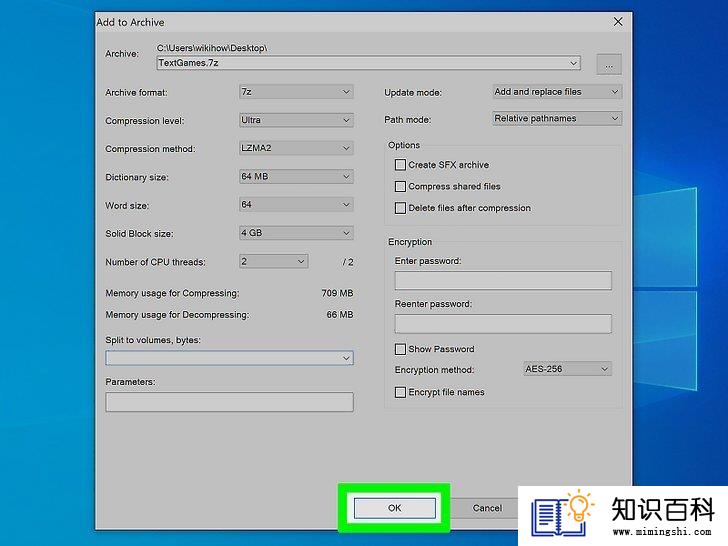The image size is (728, 546).
Task: Check the Show Password box
Action: [x=400, y=349]
